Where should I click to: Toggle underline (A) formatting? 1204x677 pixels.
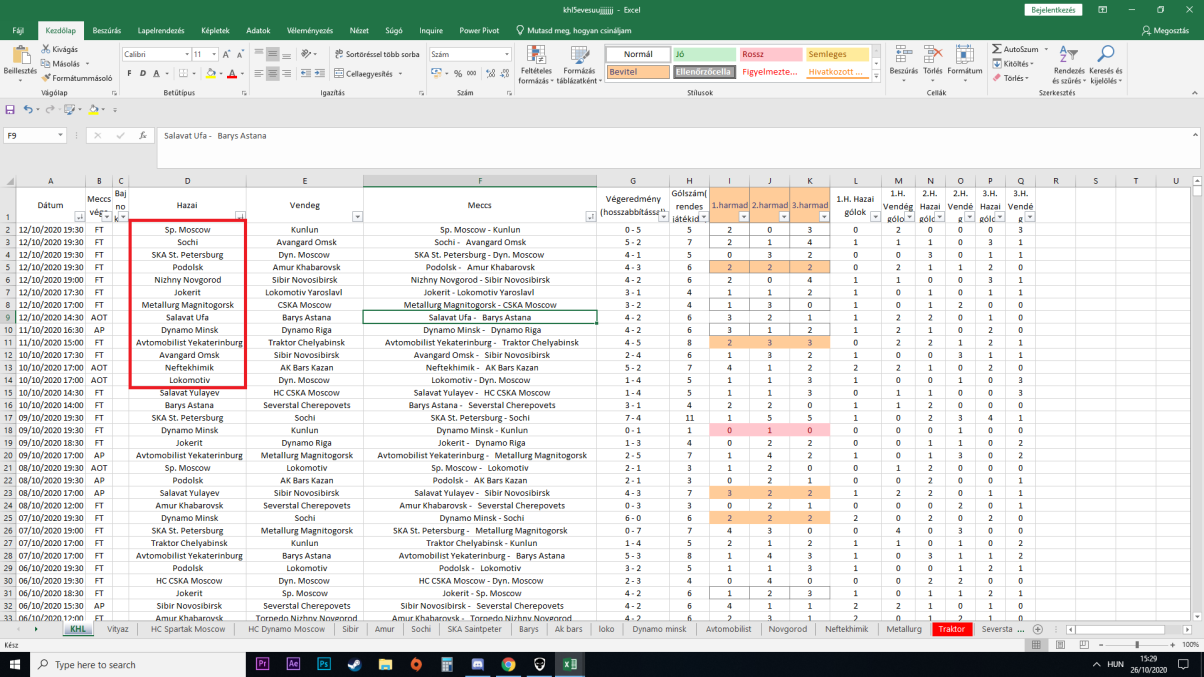(157, 74)
